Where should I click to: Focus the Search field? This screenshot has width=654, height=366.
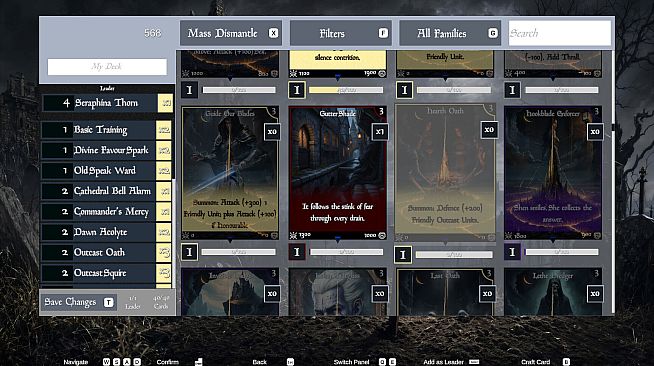(x=560, y=33)
